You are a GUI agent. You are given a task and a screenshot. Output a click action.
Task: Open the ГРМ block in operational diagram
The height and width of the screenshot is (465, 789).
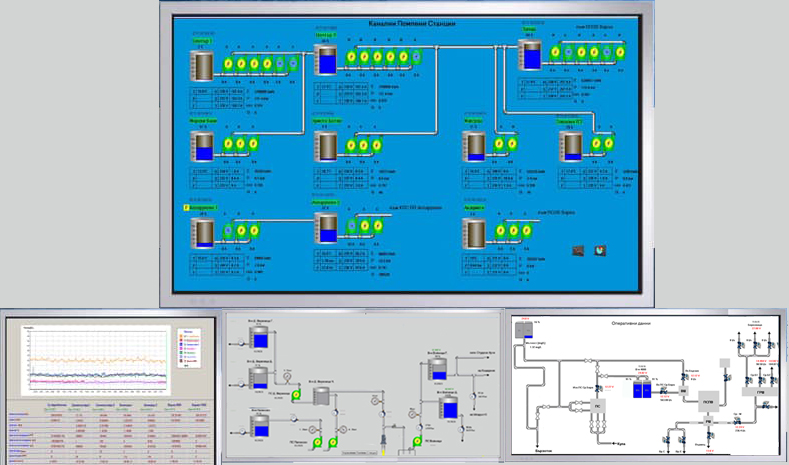[760, 391]
